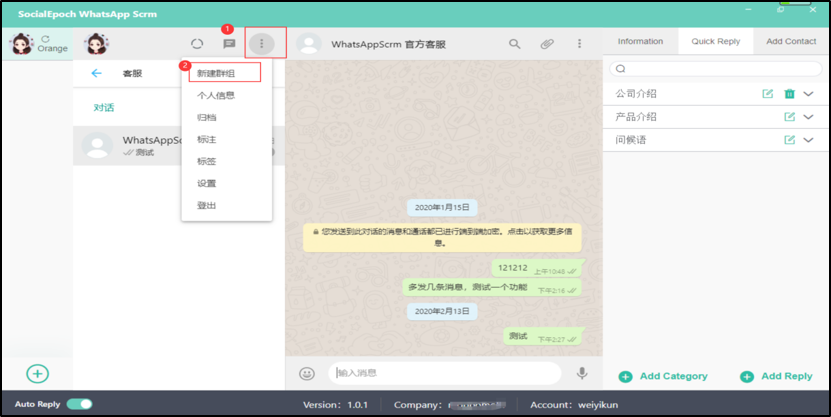The width and height of the screenshot is (831, 417).
Task: Open the emoji picker
Action: point(307,374)
